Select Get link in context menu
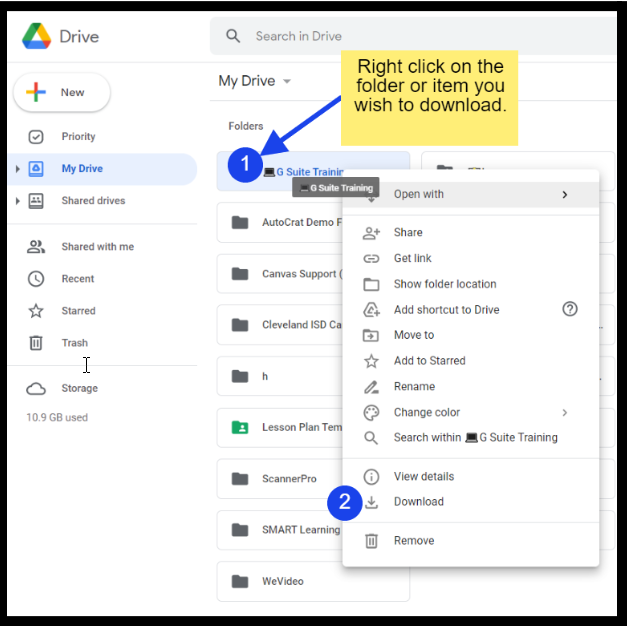This screenshot has height=626, width=628. click(x=412, y=258)
